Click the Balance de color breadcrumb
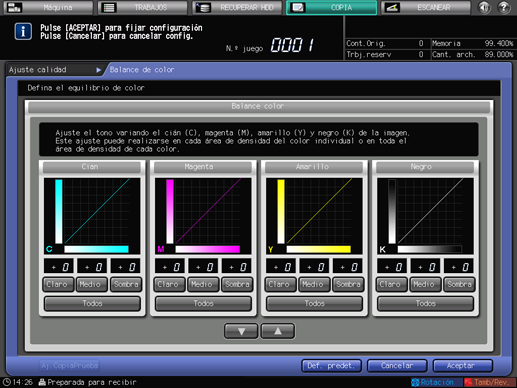The height and width of the screenshot is (388, 517). [142, 70]
